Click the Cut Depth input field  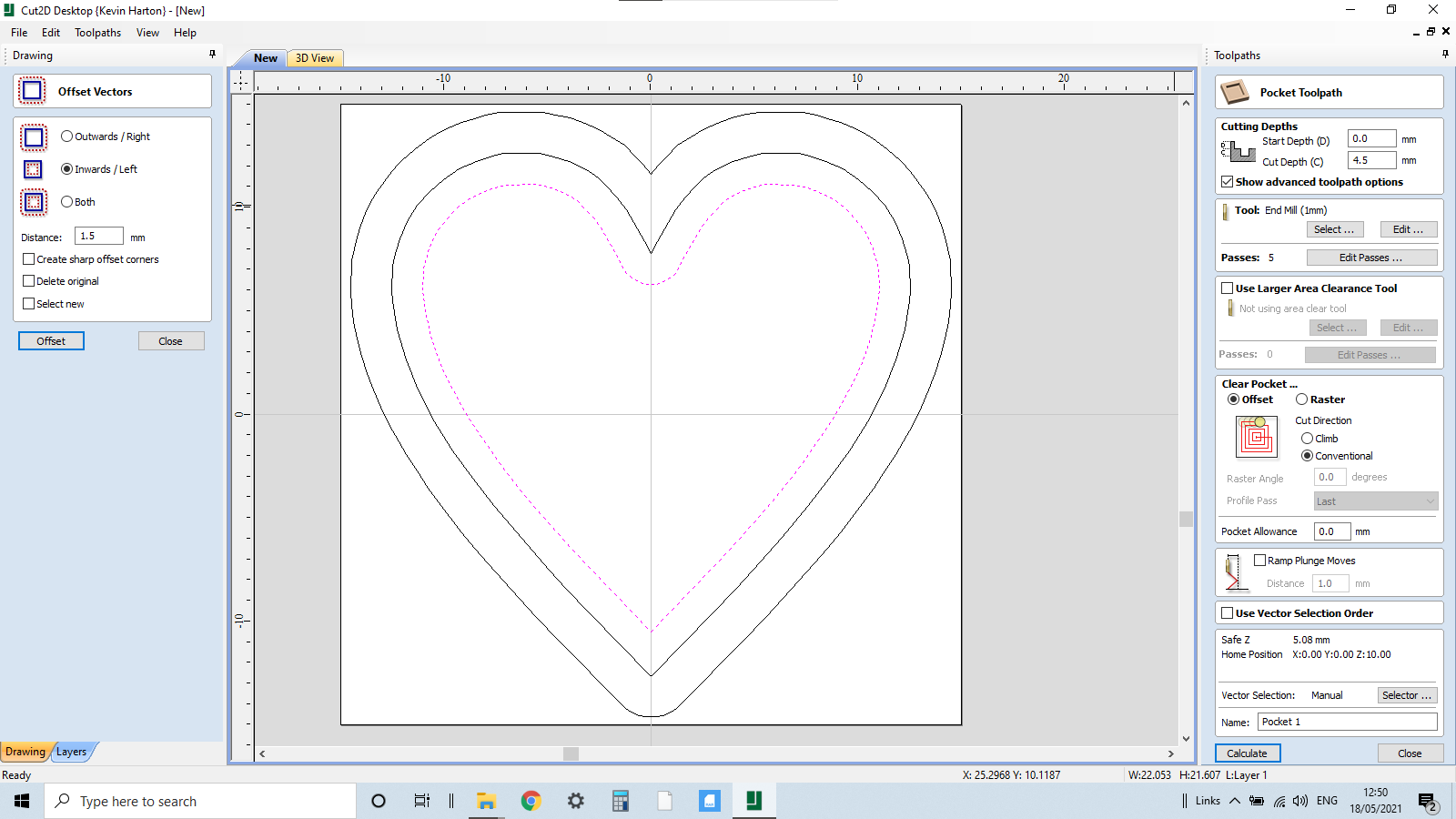[x=1371, y=160]
